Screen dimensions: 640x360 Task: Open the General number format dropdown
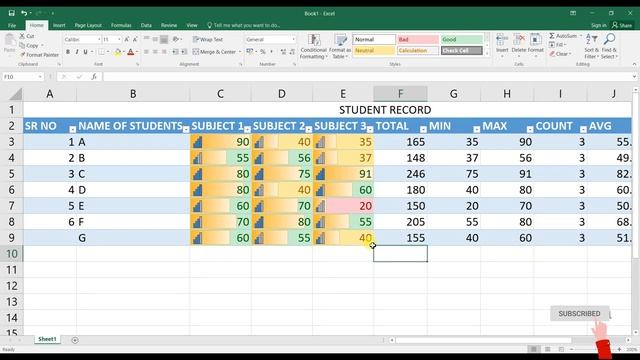click(293, 39)
